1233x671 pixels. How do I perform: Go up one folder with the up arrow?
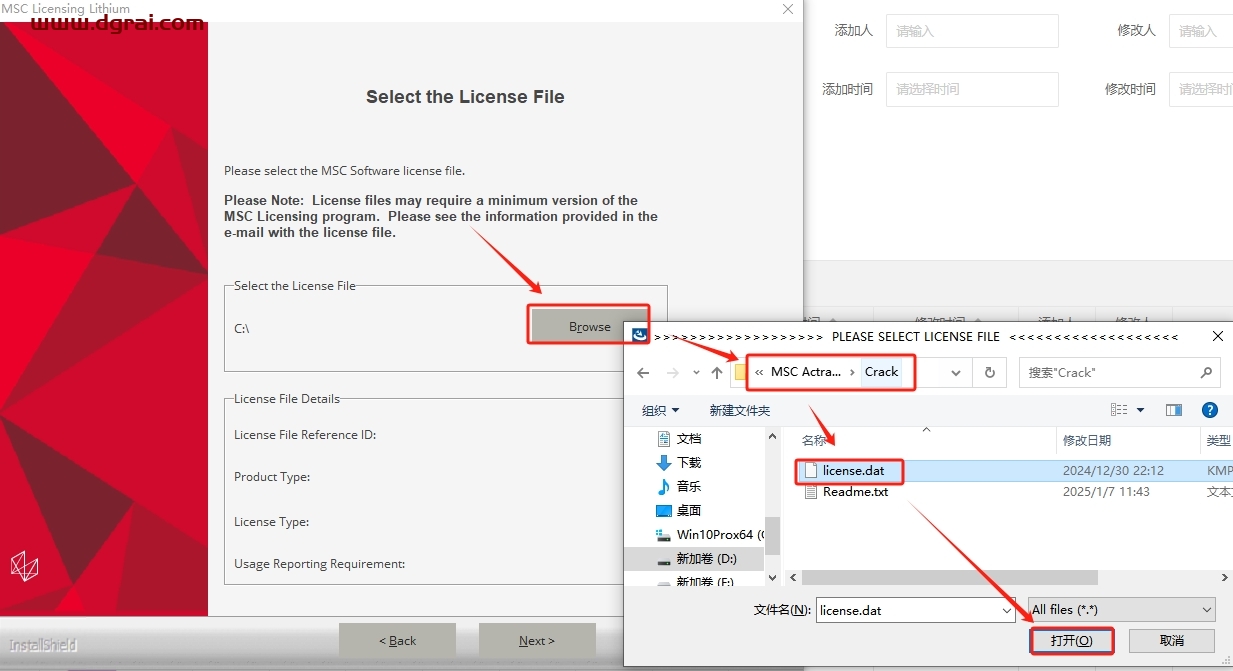[717, 372]
